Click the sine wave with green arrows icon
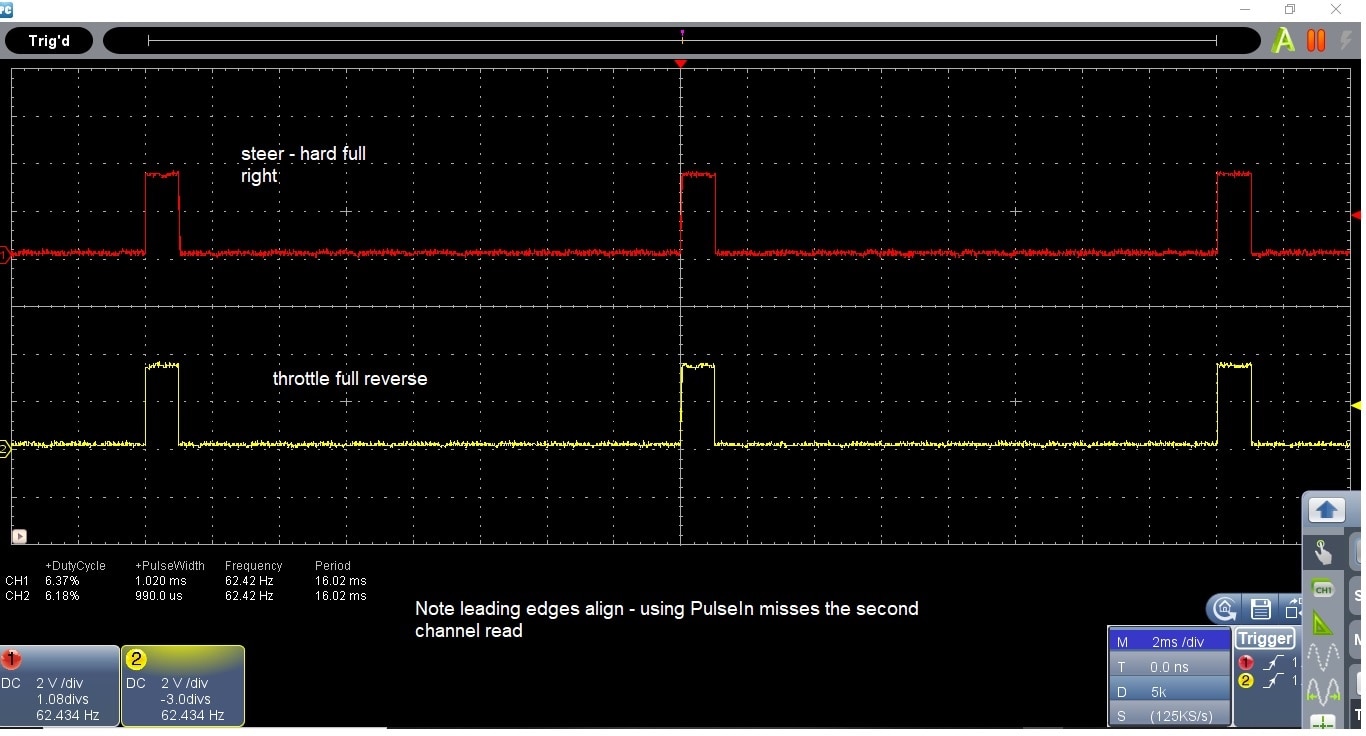This screenshot has height=736, width=1366. coord(1323,691)
